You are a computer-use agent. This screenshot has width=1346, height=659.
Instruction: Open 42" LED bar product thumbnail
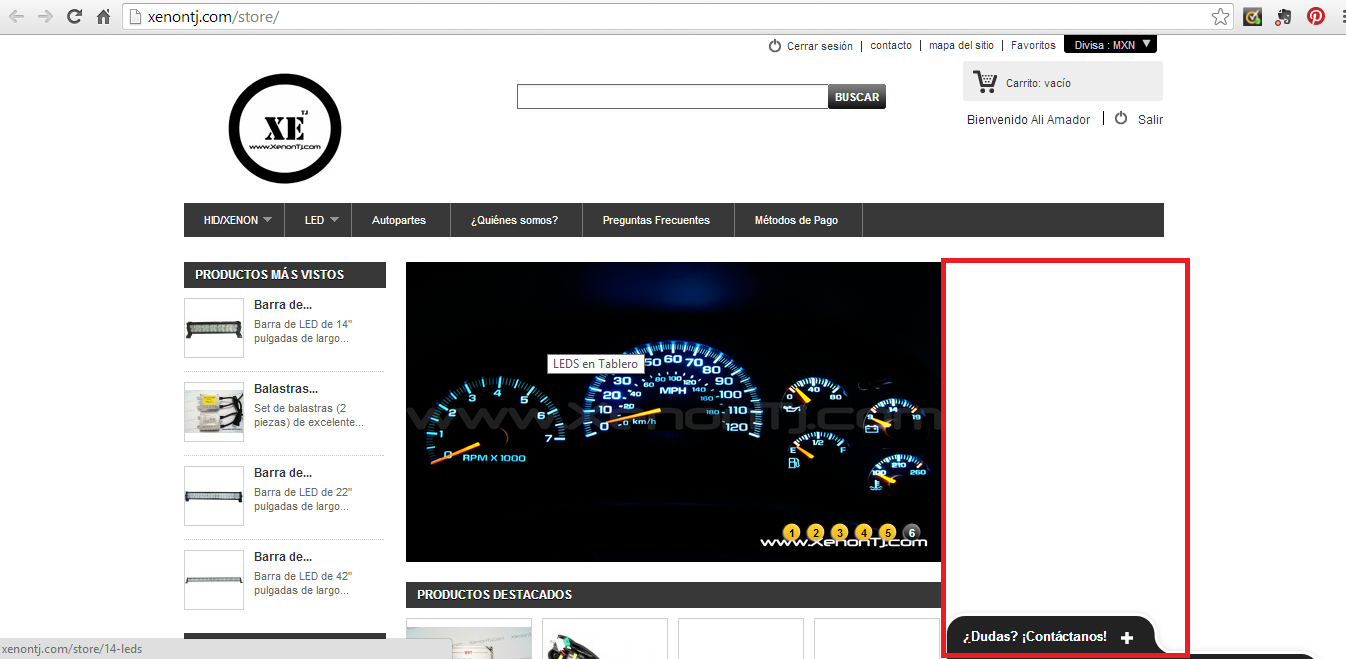(x=214, y=580)
